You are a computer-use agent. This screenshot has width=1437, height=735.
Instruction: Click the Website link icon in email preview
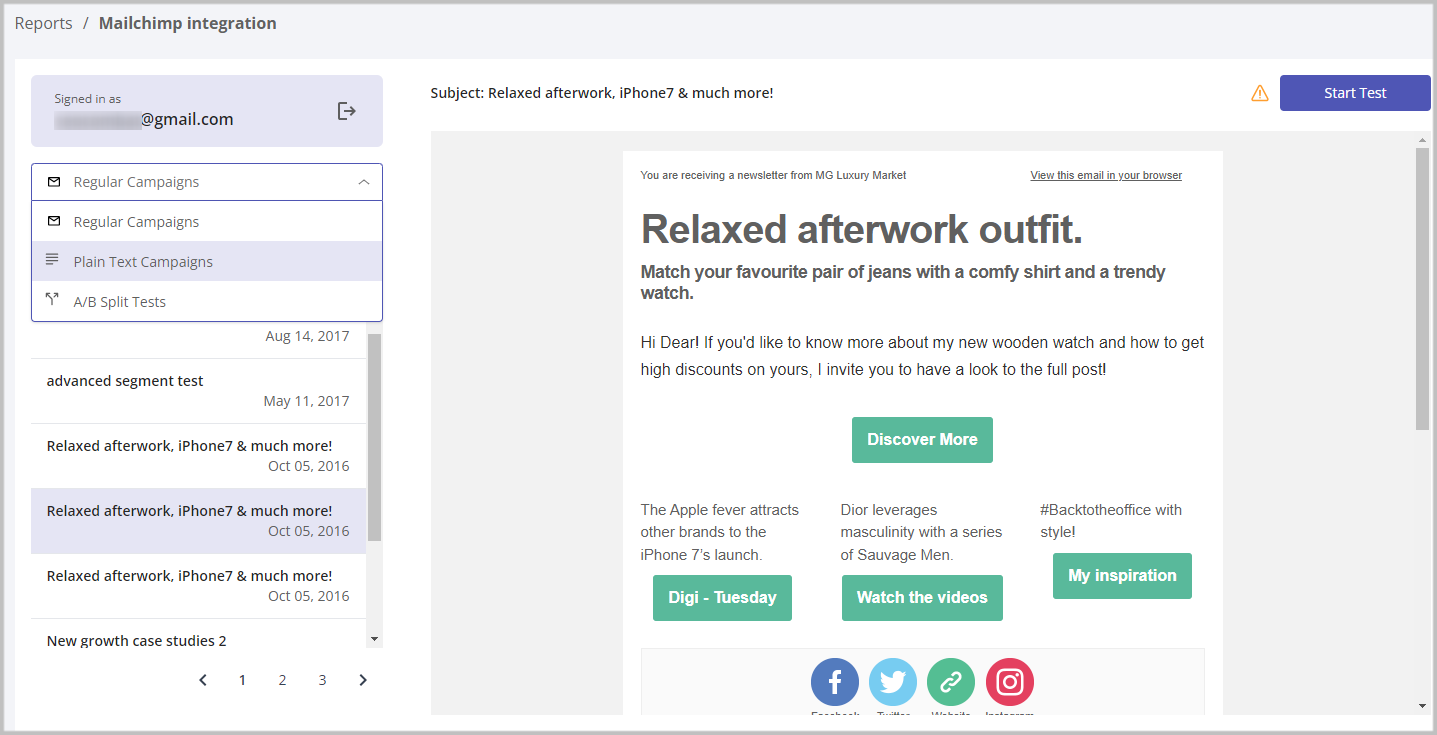point(951,682)
